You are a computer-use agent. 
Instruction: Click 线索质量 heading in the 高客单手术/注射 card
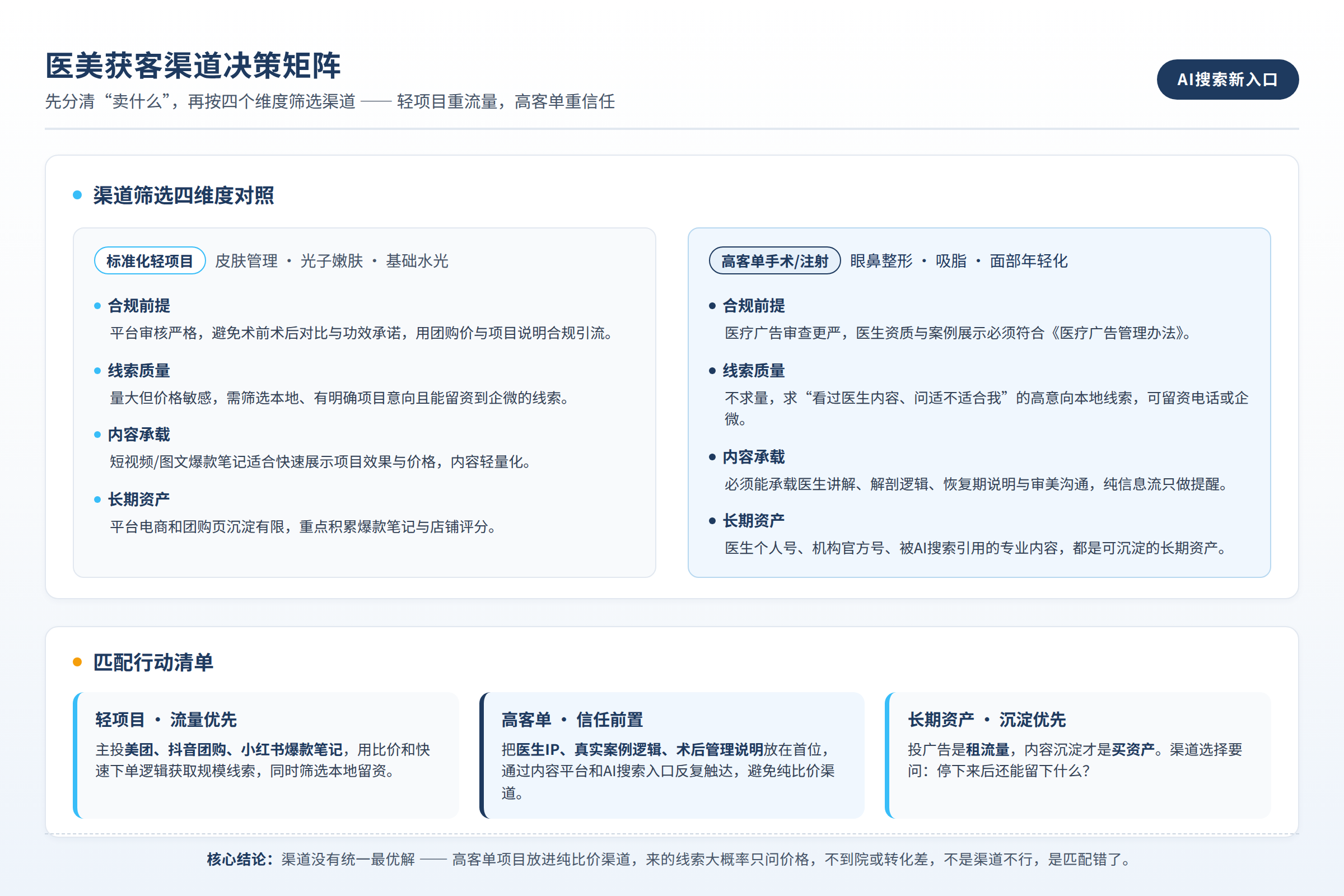point(754,371)
